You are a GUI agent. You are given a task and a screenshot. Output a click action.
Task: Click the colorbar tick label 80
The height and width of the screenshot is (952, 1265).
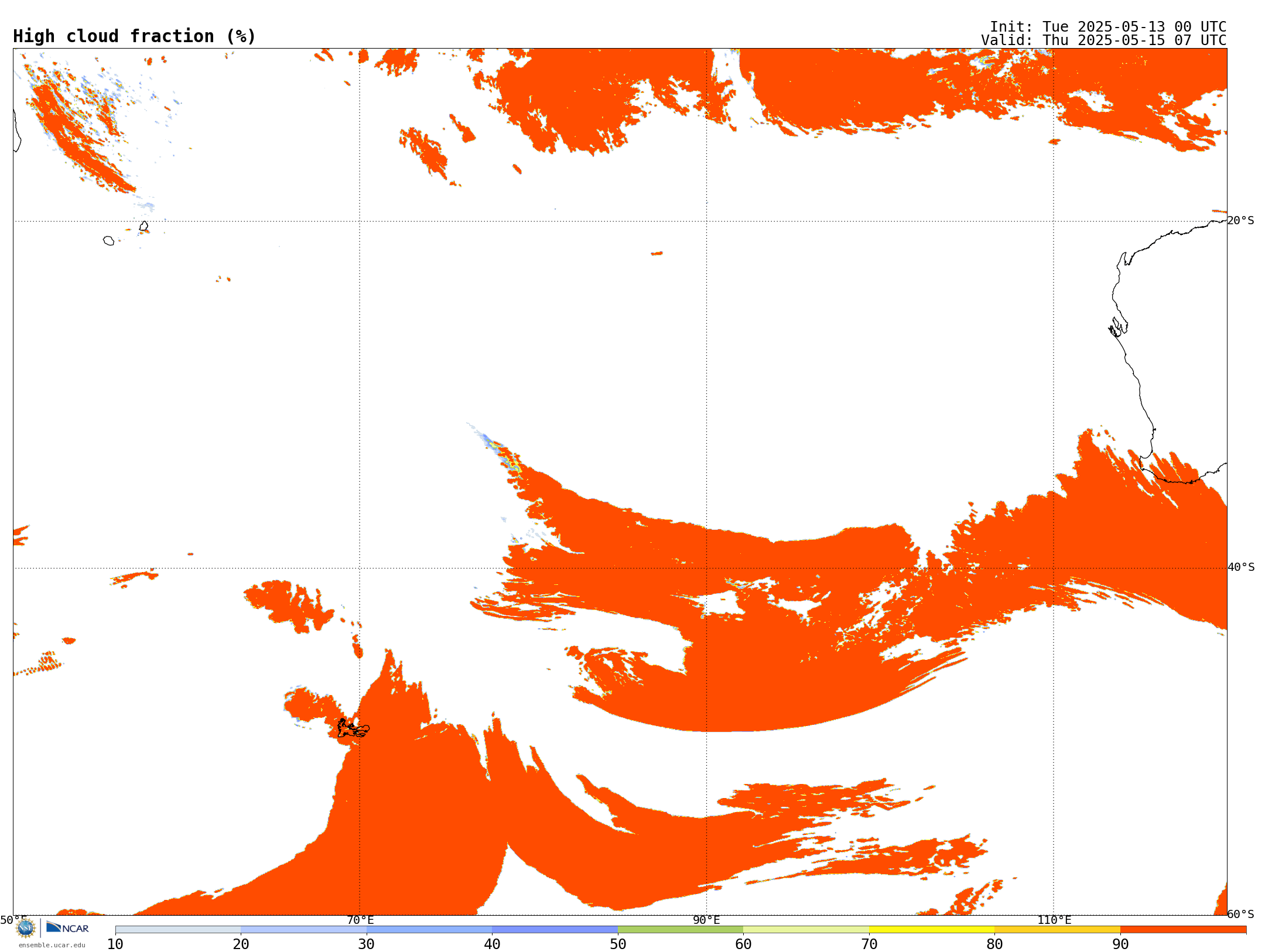point(994,944)
